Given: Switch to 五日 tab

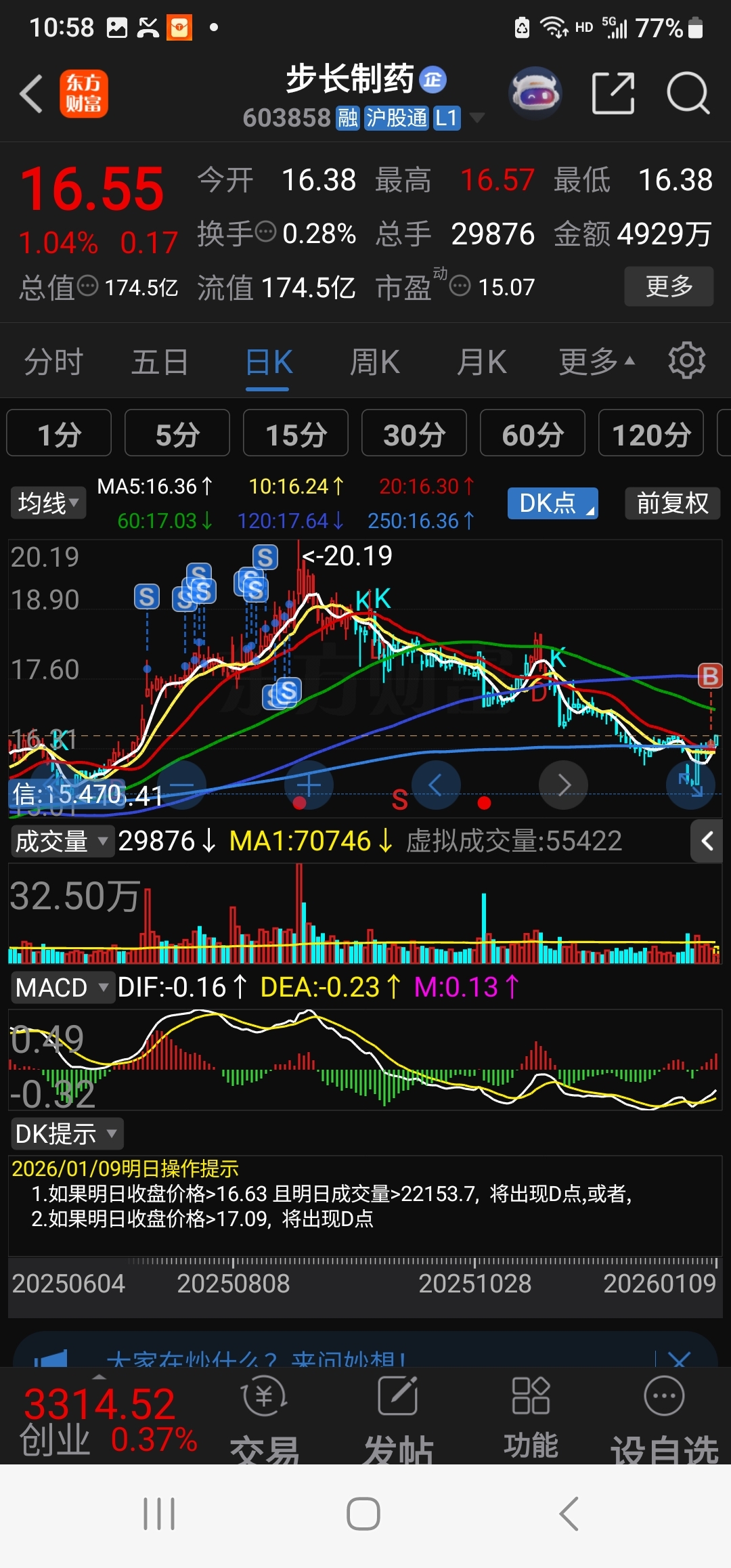Looking at the screenshot, I should [x=160, y=362].
